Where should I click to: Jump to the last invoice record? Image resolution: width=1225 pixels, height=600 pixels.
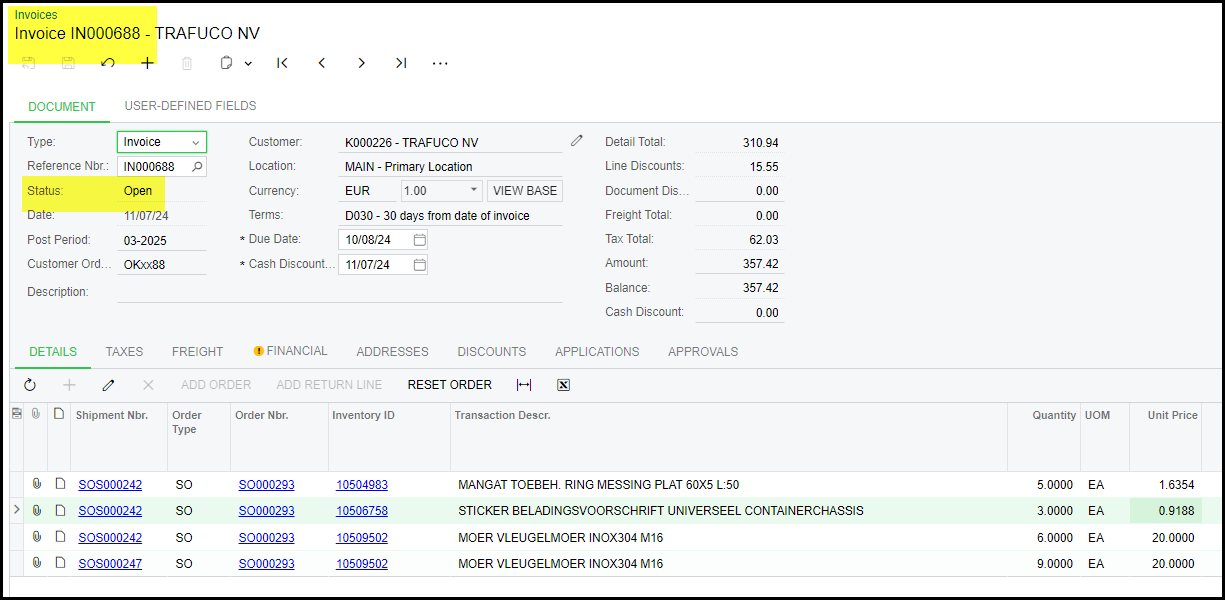point(400,63)
